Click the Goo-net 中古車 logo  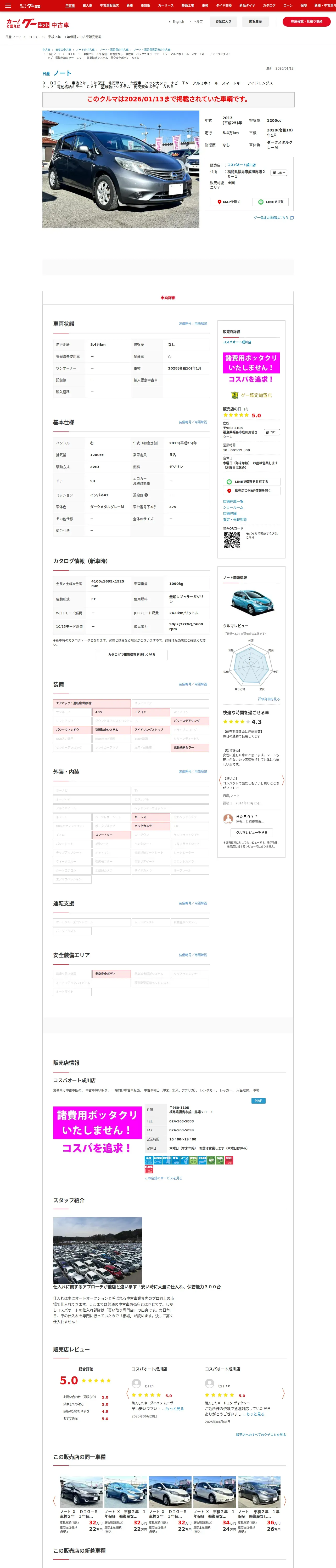[37, 24]
